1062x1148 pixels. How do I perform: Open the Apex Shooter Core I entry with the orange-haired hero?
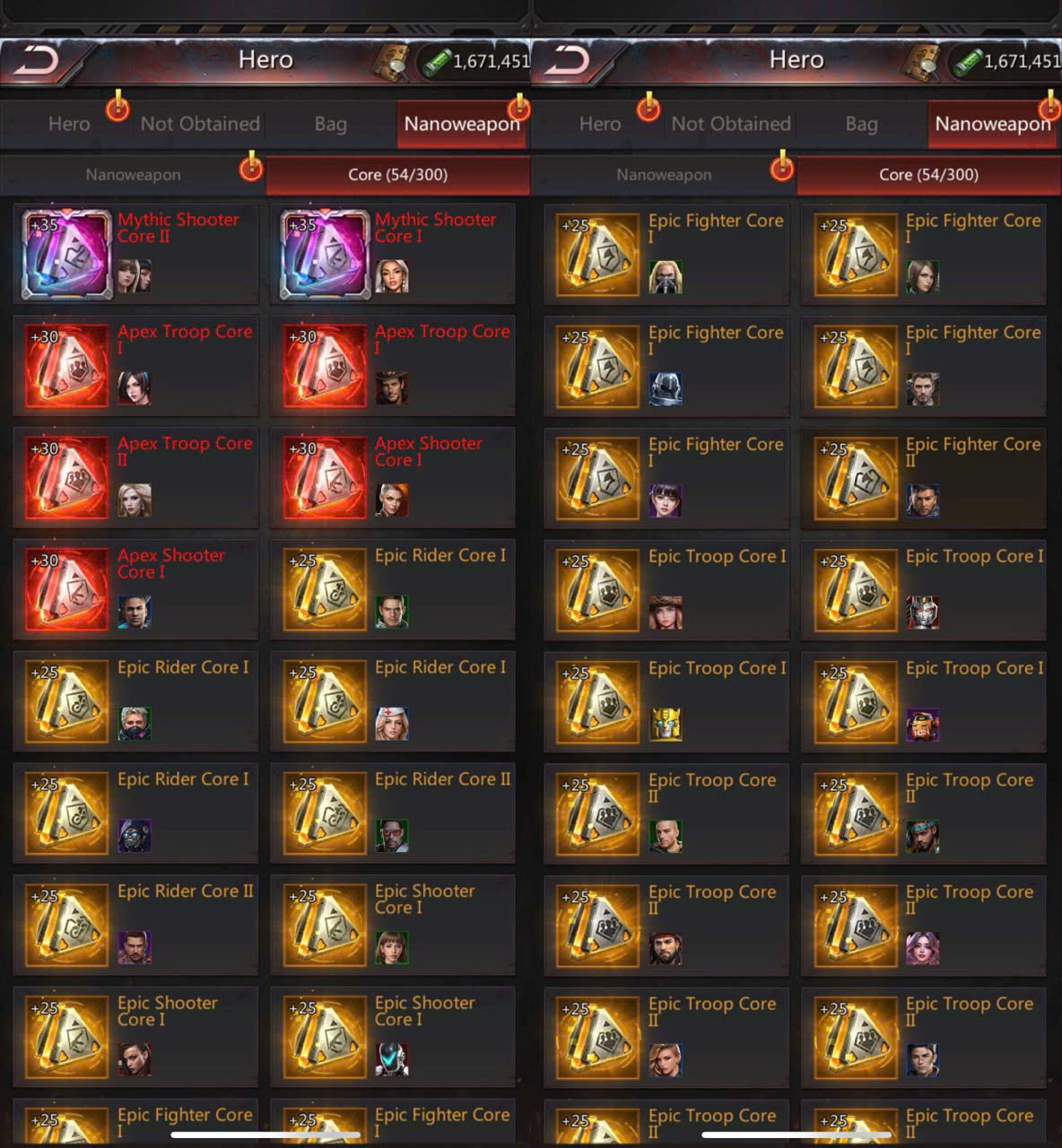coord(393,477)
